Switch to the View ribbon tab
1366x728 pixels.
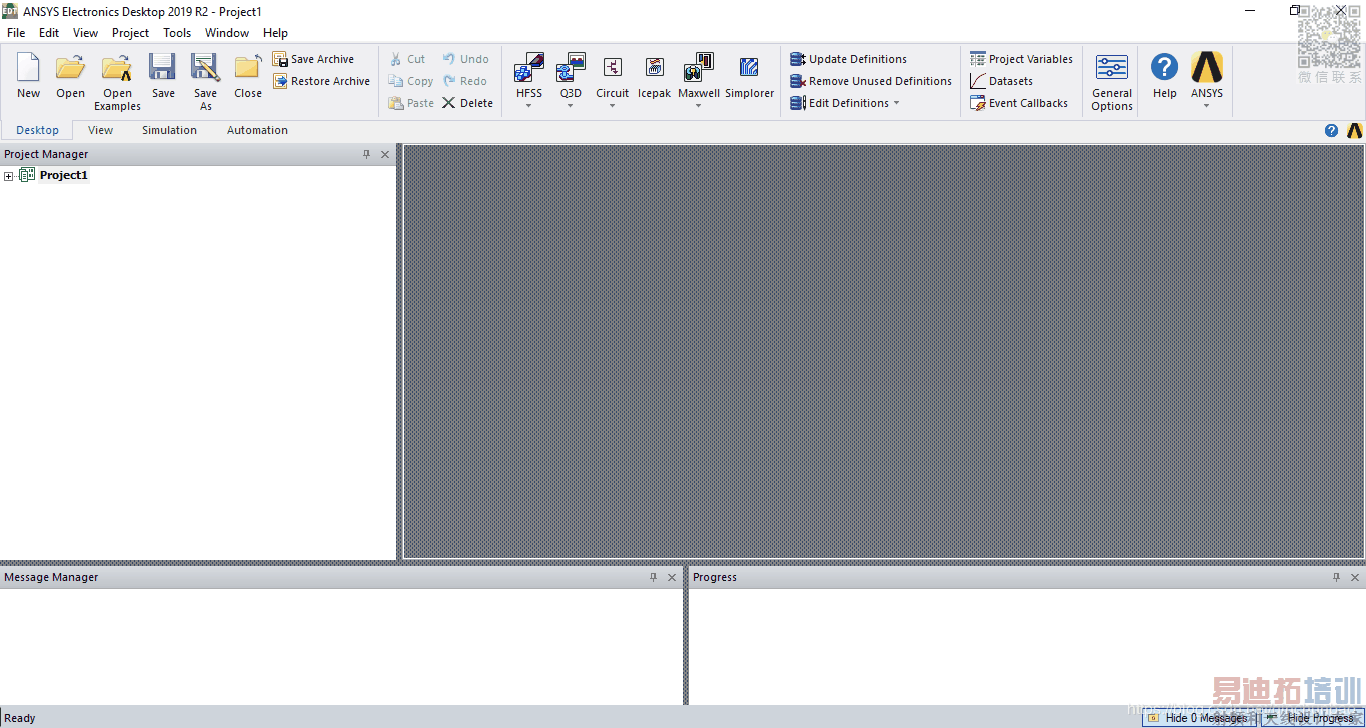[100, 130]
